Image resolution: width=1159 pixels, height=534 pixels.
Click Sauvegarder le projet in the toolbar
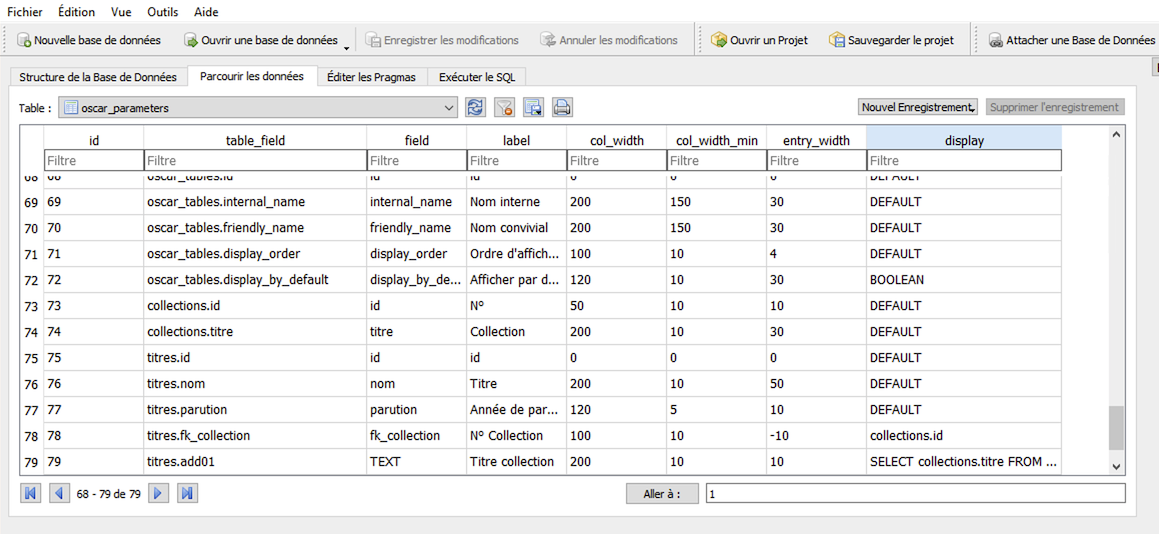[891, 40]
